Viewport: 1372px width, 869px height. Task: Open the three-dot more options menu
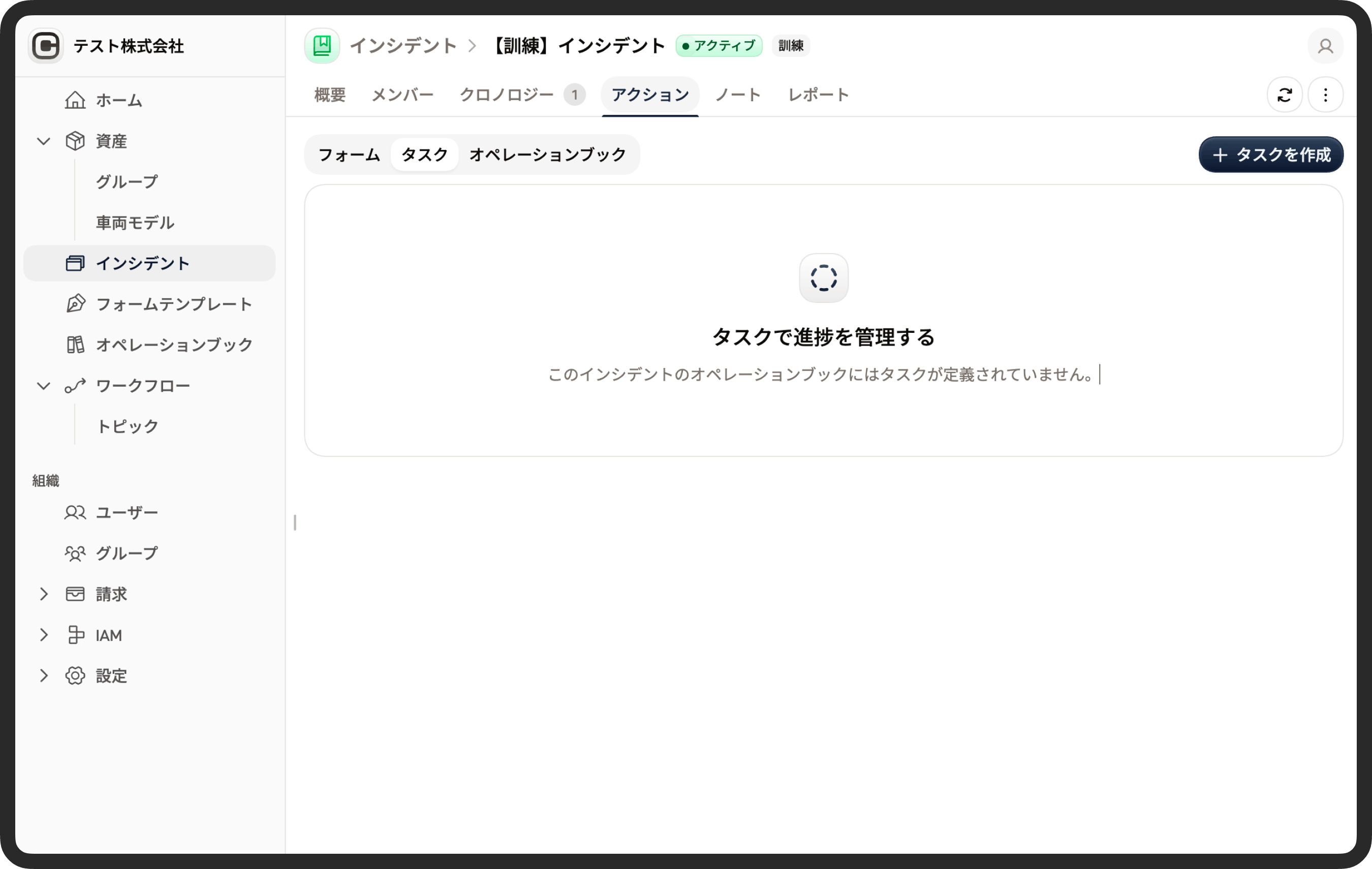pyautogui.click(x=1325, y=95)
